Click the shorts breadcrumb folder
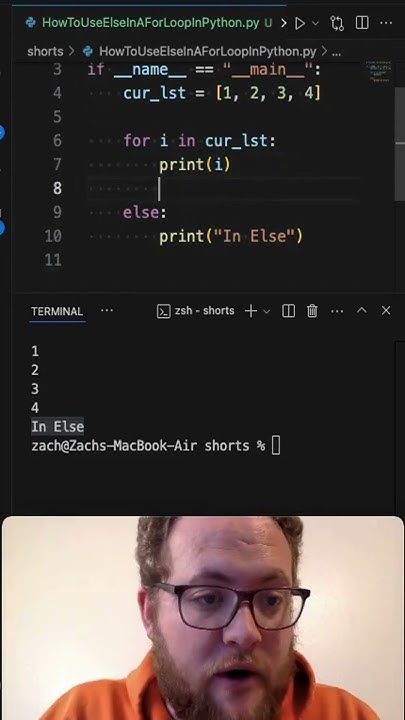This screenshot has height=720, width=405. 45,51
